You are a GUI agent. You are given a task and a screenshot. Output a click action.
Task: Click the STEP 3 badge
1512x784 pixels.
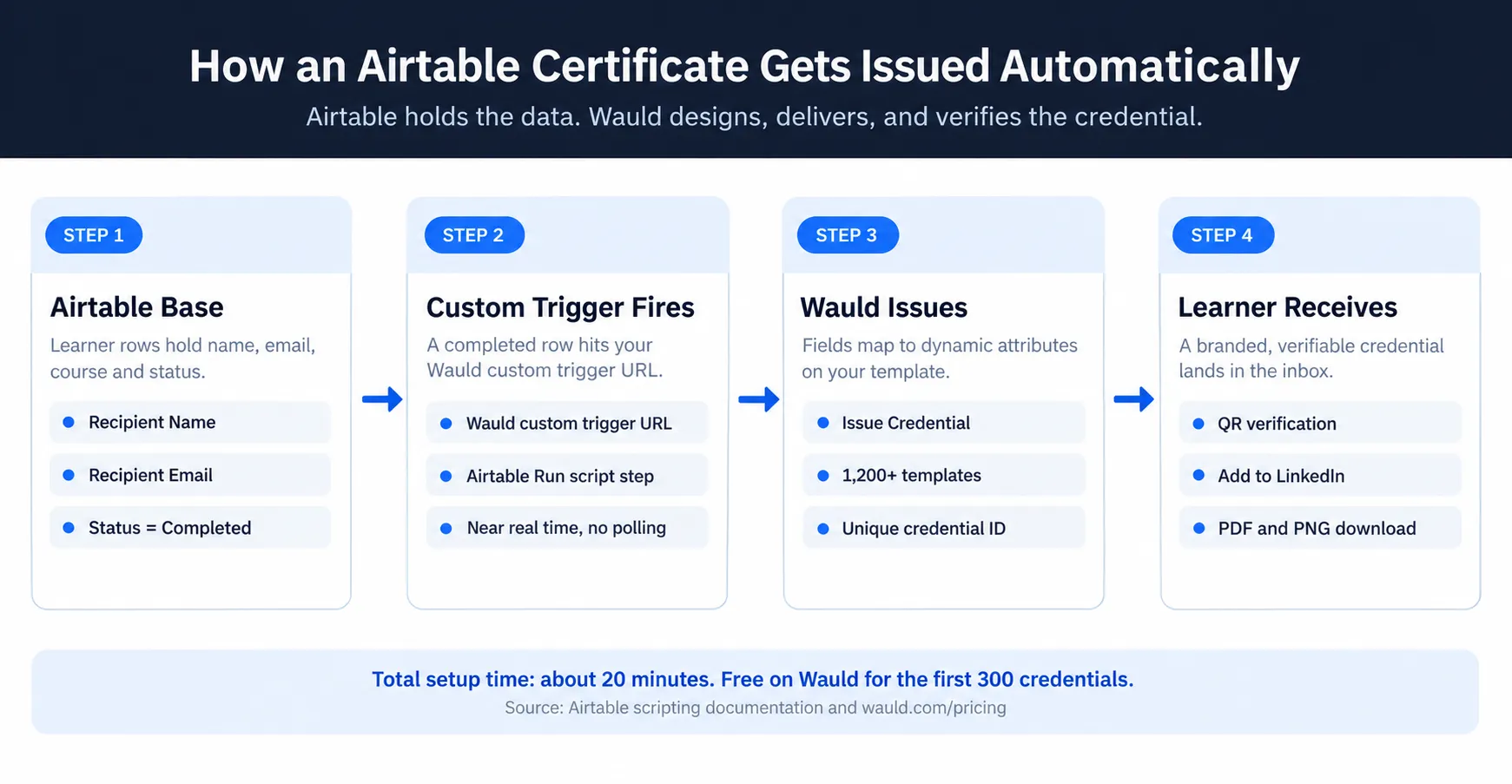(848, 235)
